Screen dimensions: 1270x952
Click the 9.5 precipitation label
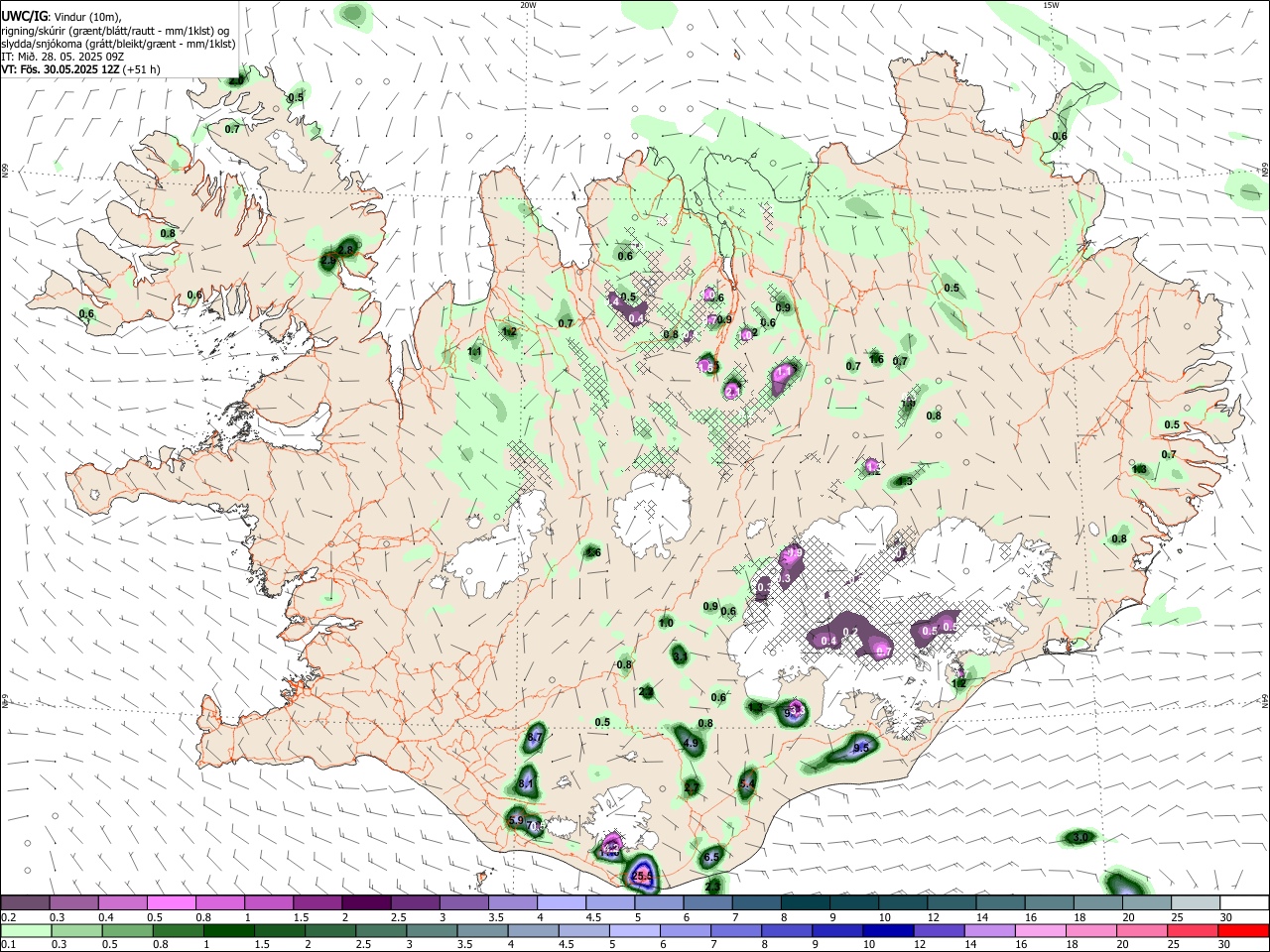860,749
